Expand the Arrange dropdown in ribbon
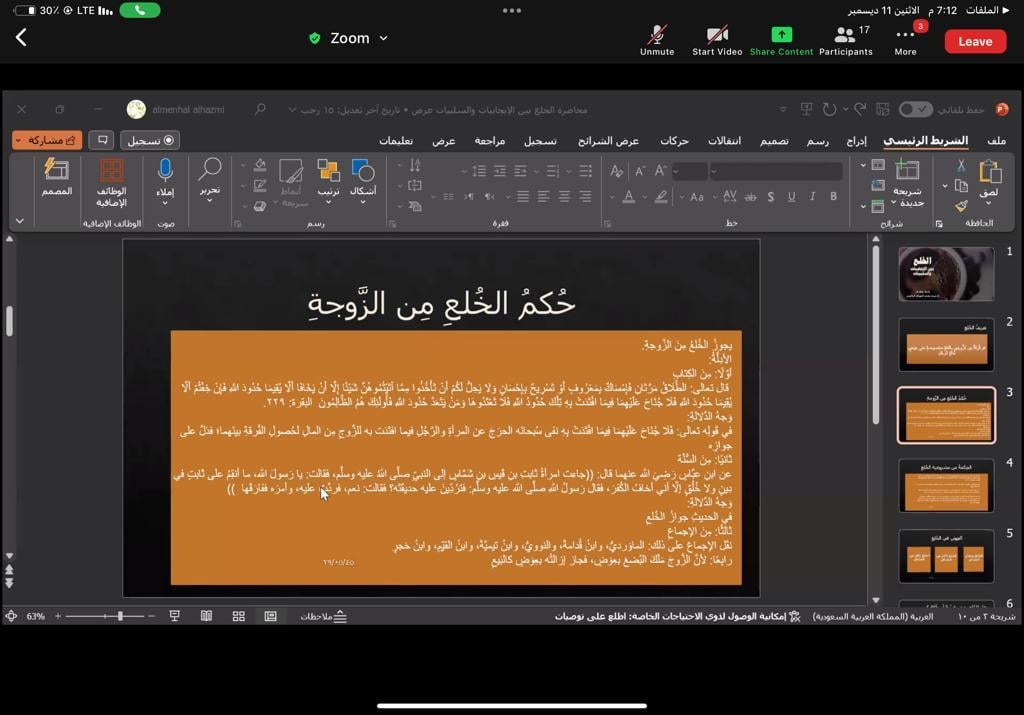The height and width of the screenshot is (715, 1024). 328,202
